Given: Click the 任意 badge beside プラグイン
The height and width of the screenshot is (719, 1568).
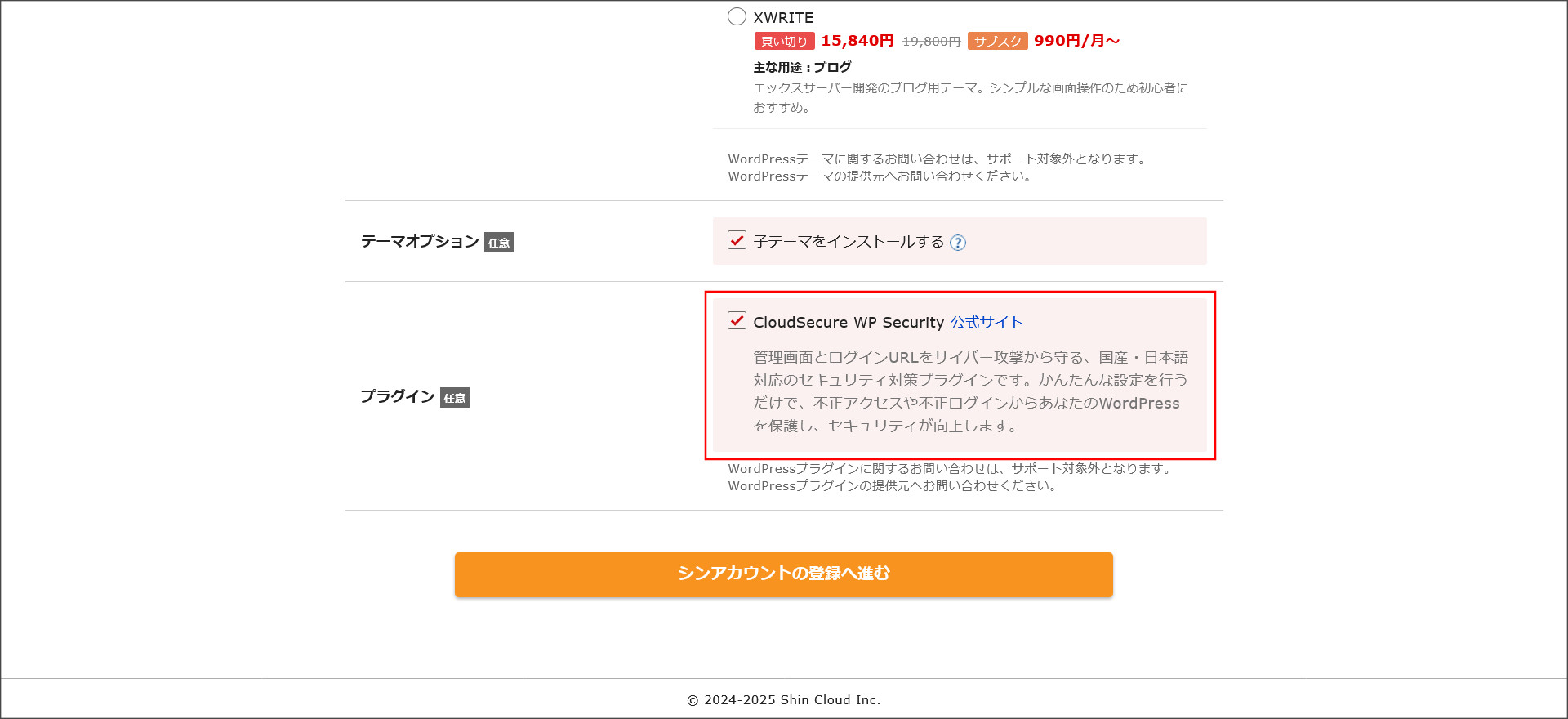Looking at the screenshot, I should point(455,398).
